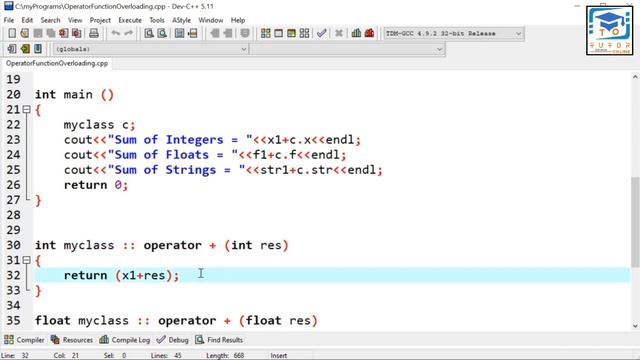Click "int main ()" on line 20

[74, 95]
